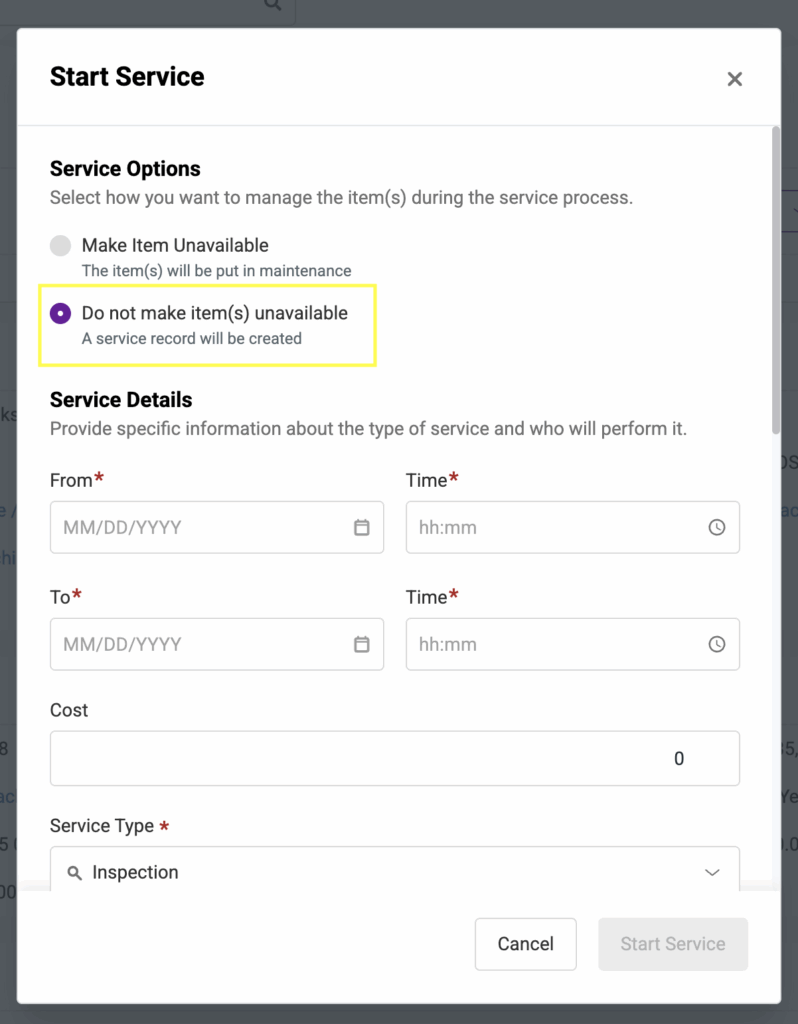This screenshot has width=798, height=1024.
Task: Click the Start Service button
Action: point(673,944)
